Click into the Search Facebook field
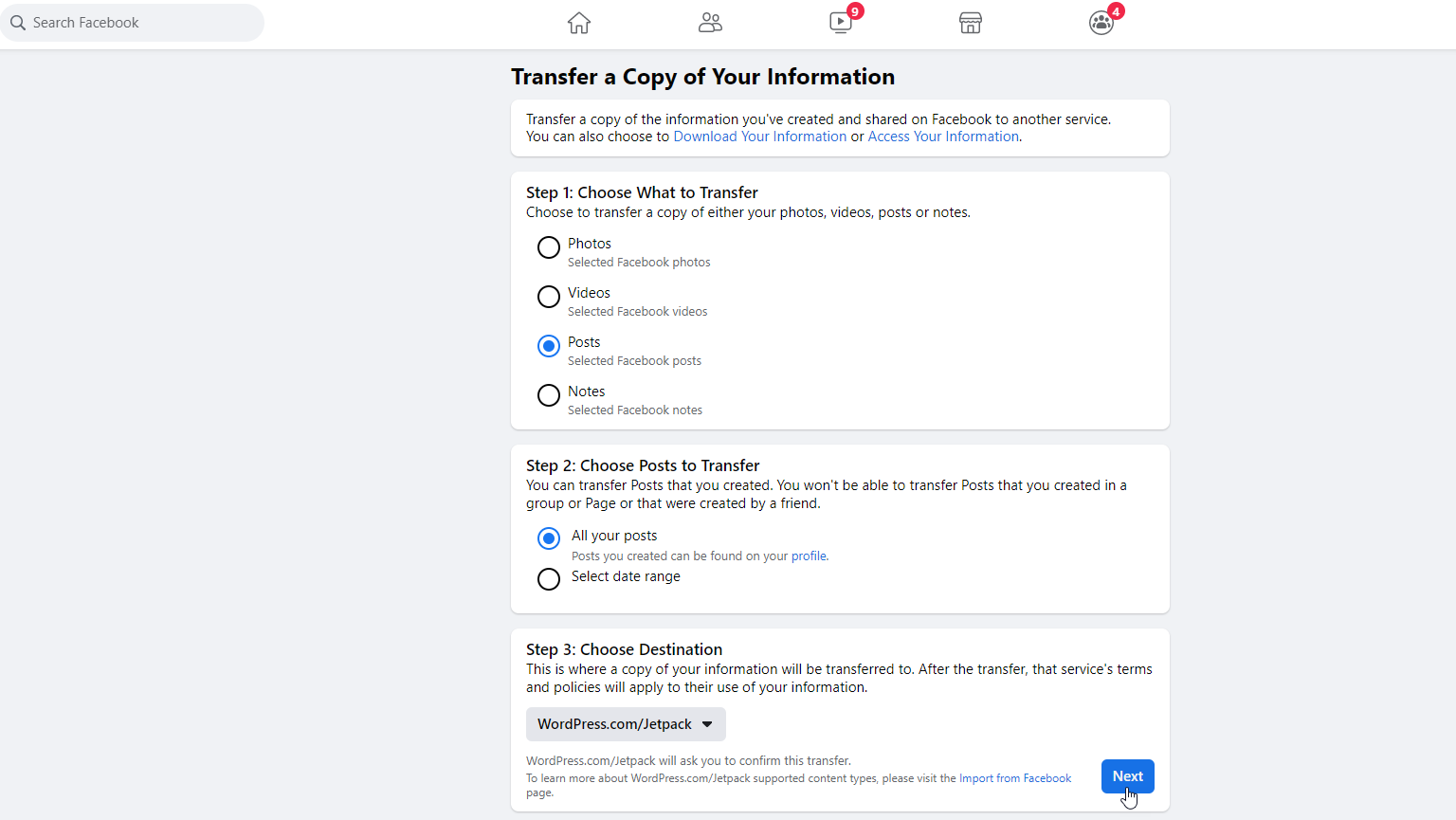 click(x=132, y=23)
